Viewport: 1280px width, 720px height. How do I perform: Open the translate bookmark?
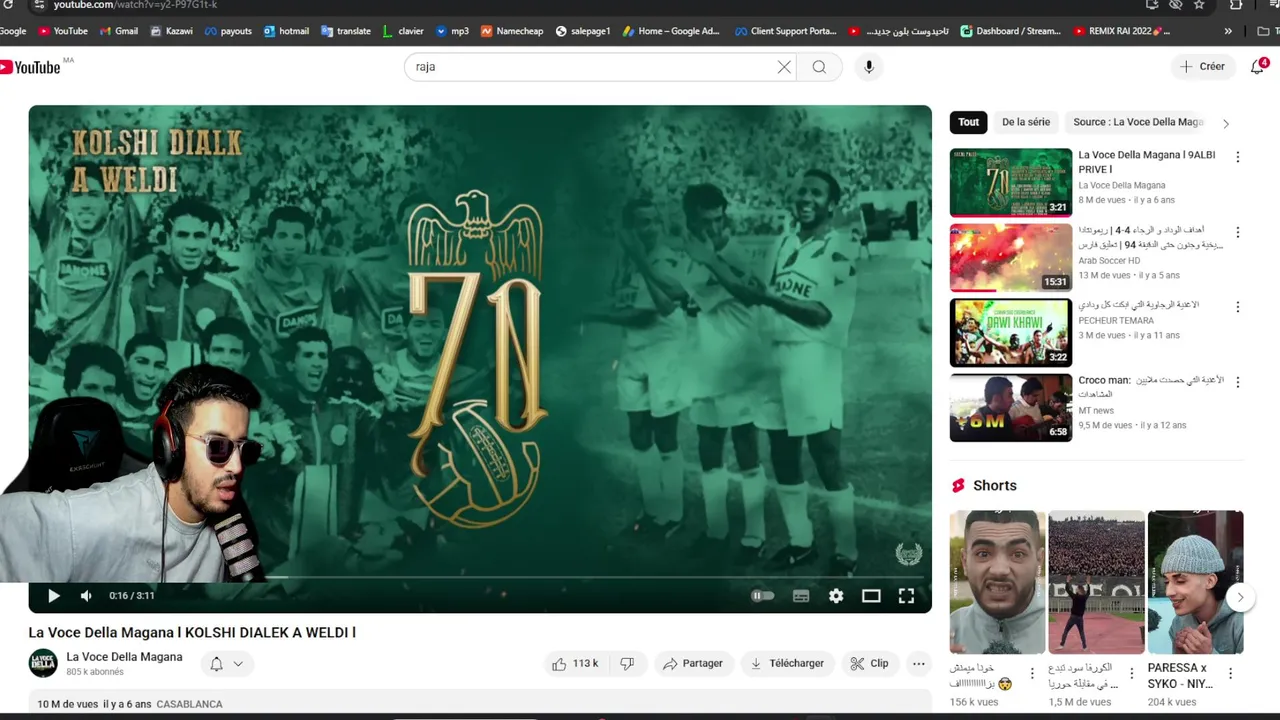(346, 31)
